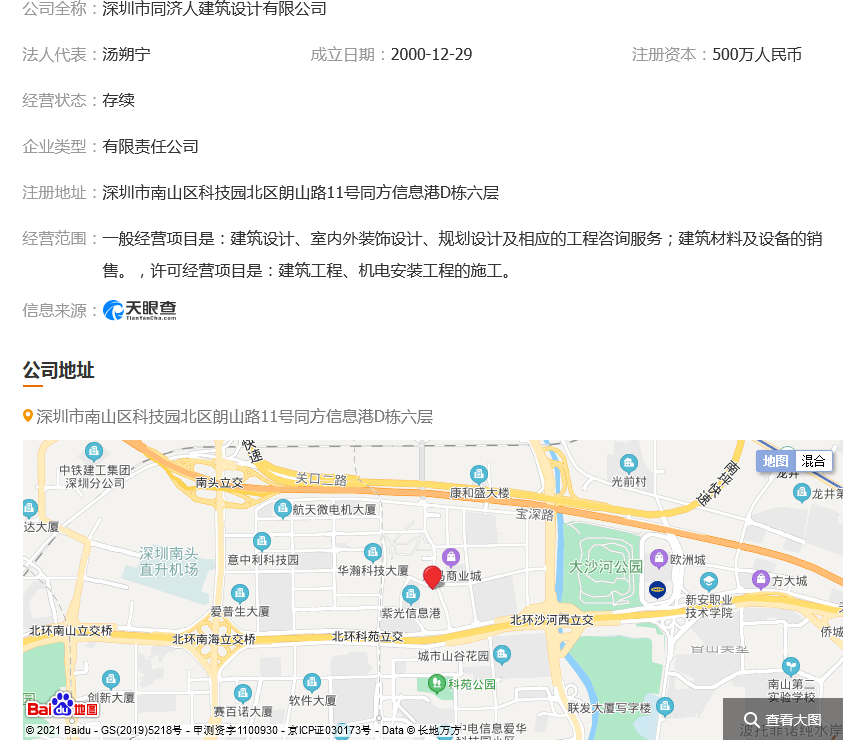852x748 pixels.
Task: Select 科苑公园 green park marker
Action: 436,683
